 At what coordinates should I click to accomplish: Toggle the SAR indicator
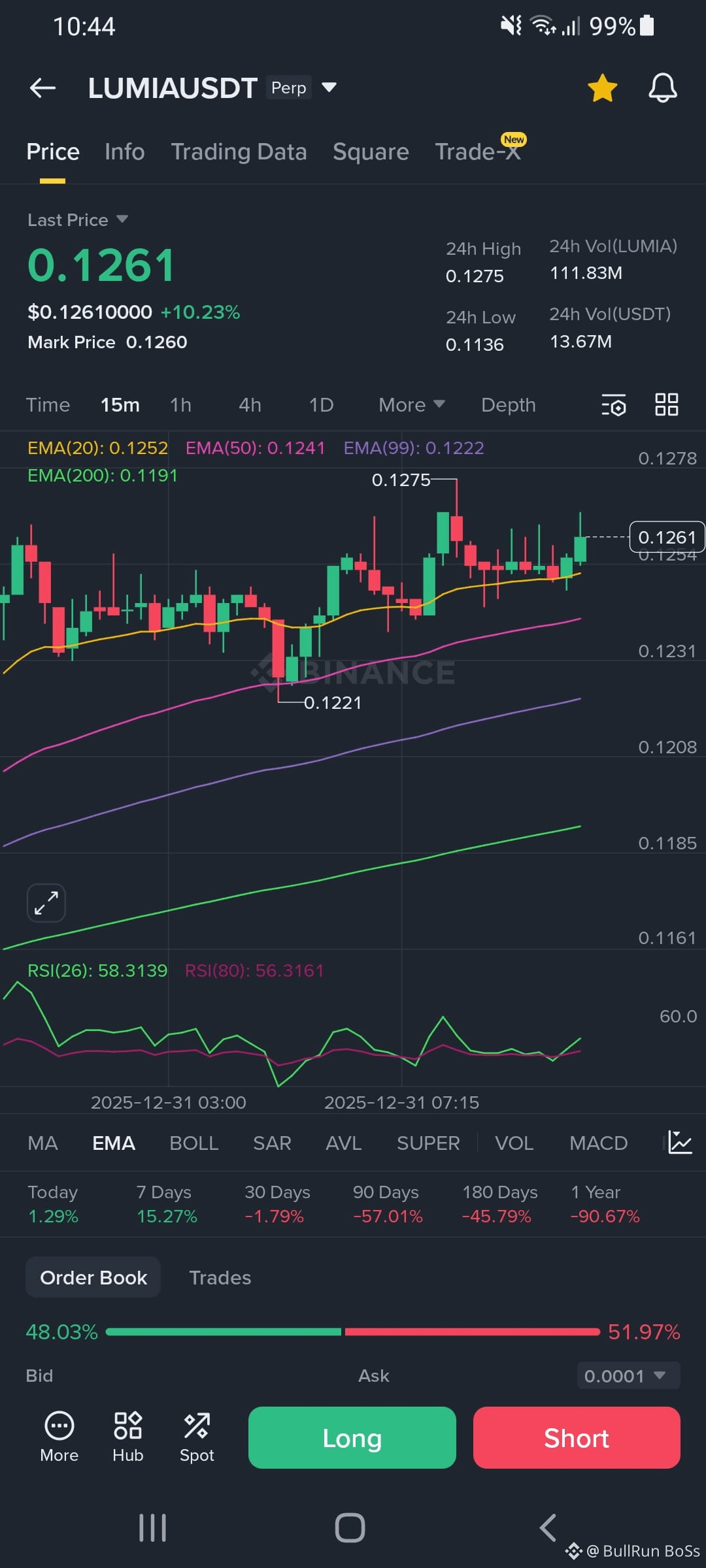click(272, 1143)
